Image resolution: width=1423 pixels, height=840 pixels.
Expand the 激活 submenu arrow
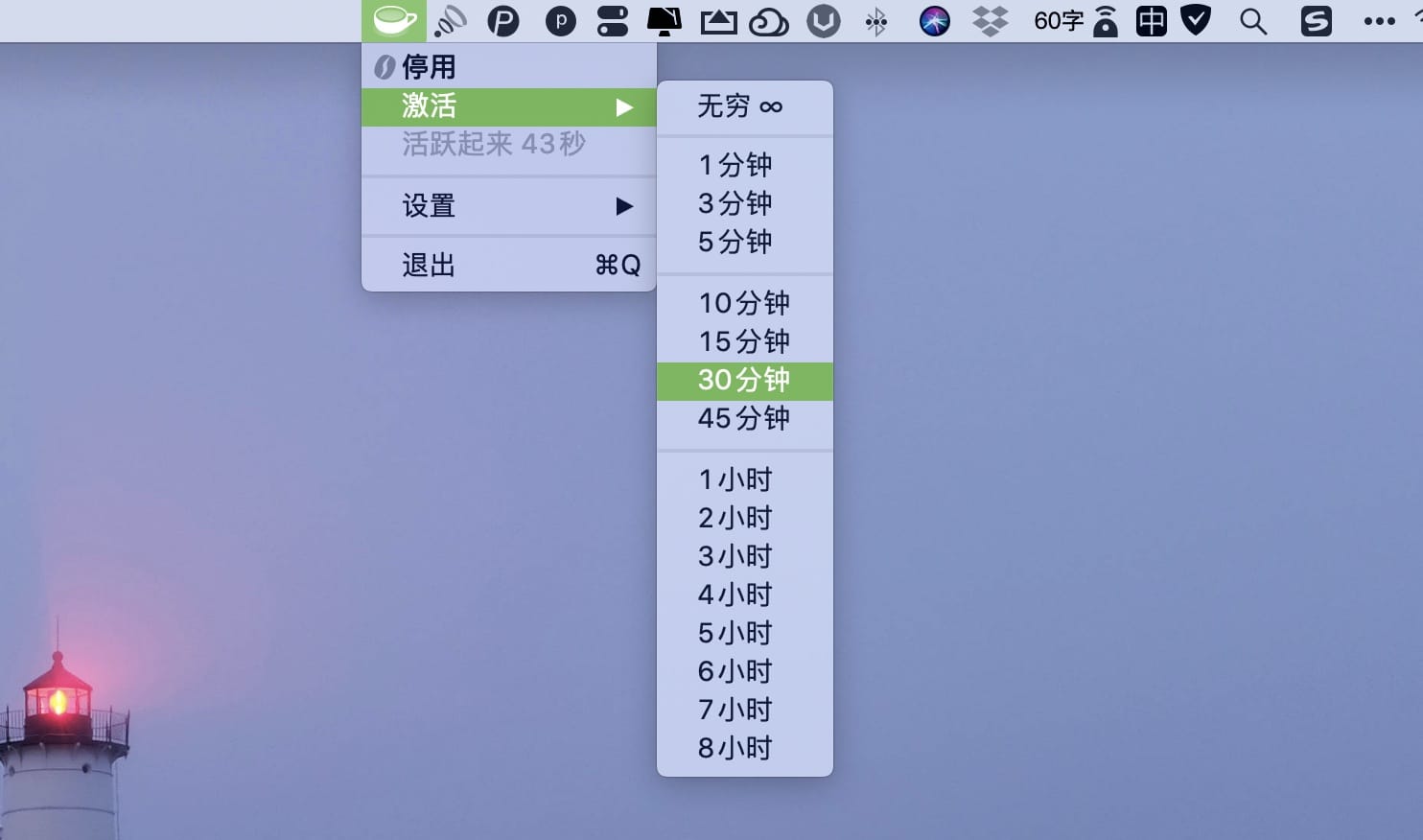click(624, 107)
